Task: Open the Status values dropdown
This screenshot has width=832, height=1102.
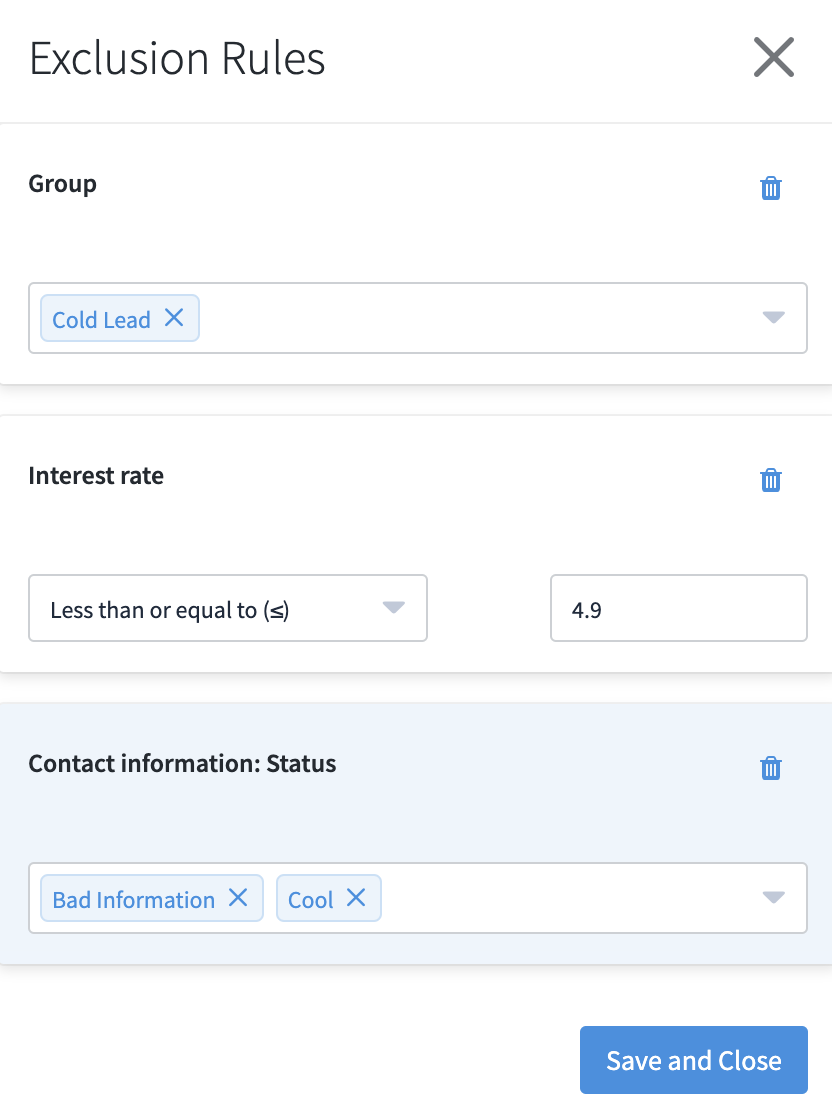Action: pos(772,898)
